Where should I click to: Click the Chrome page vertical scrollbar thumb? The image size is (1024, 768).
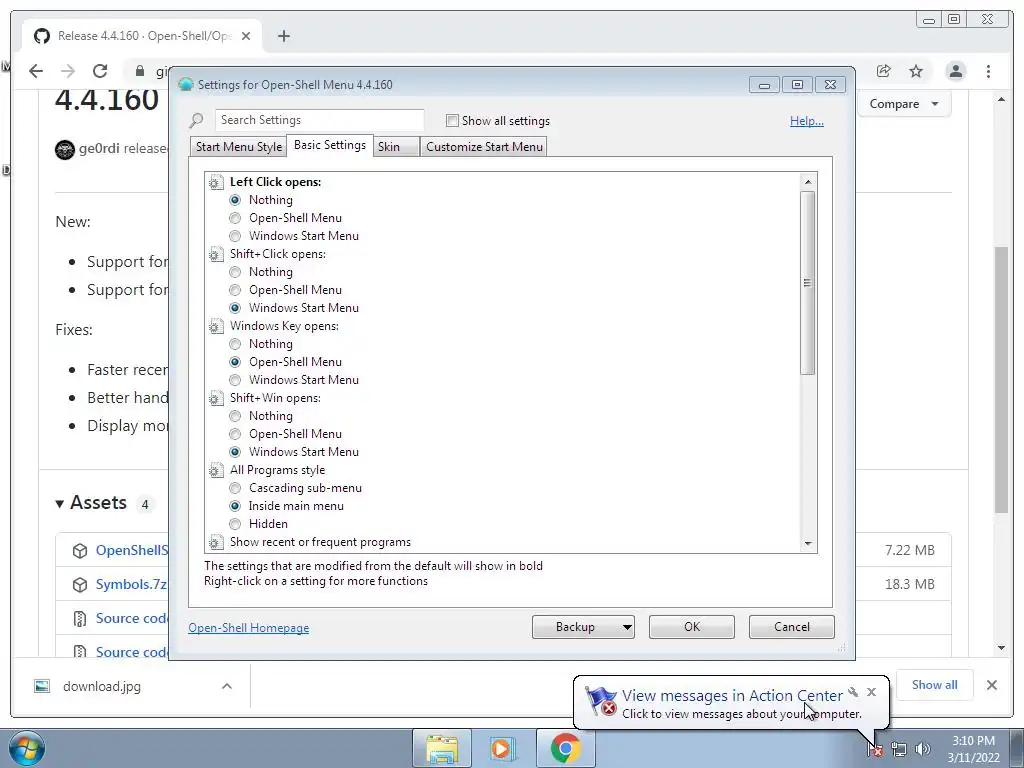pos(1001,379)
